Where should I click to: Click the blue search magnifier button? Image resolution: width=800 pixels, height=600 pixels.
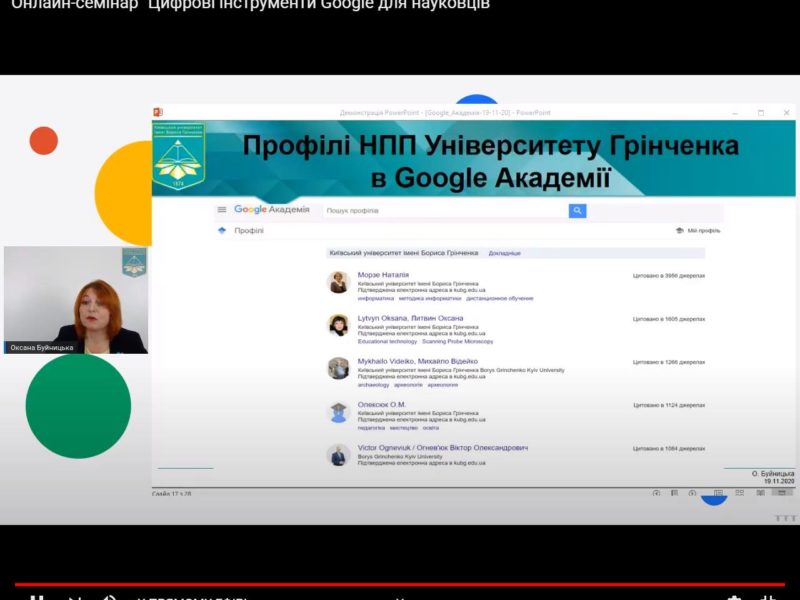[577, 211]
